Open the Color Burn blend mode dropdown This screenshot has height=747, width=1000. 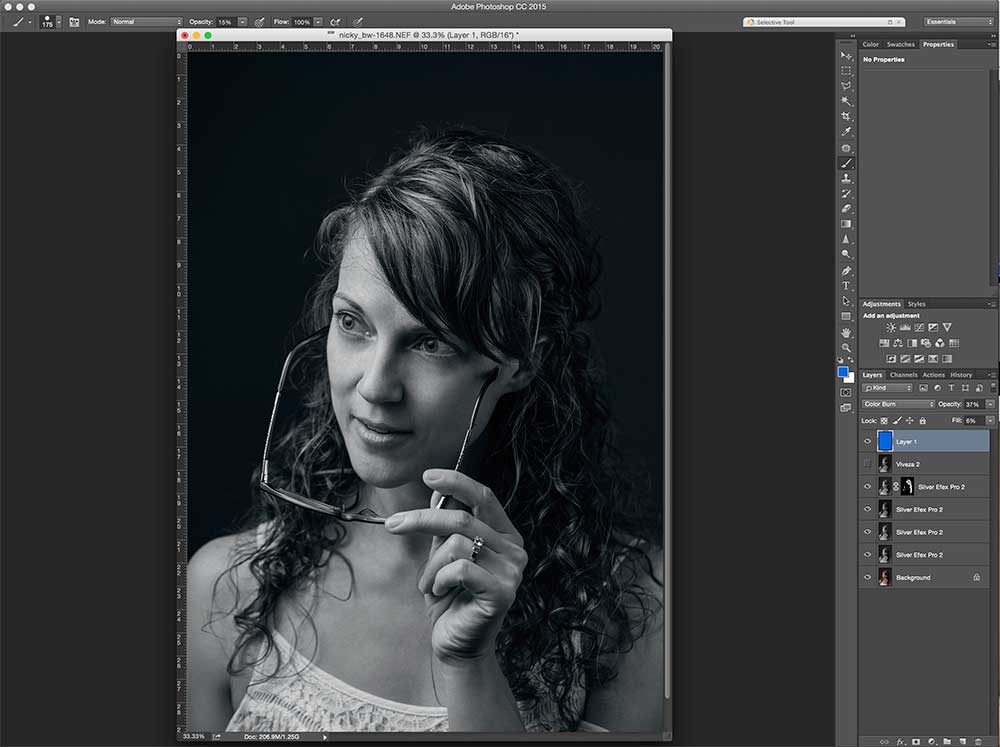(x=898, y=404)
